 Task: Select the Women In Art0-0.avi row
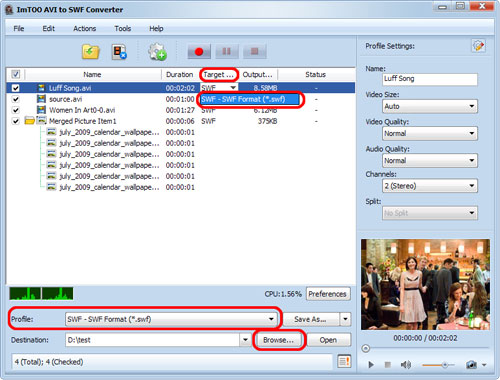(180, 110)
